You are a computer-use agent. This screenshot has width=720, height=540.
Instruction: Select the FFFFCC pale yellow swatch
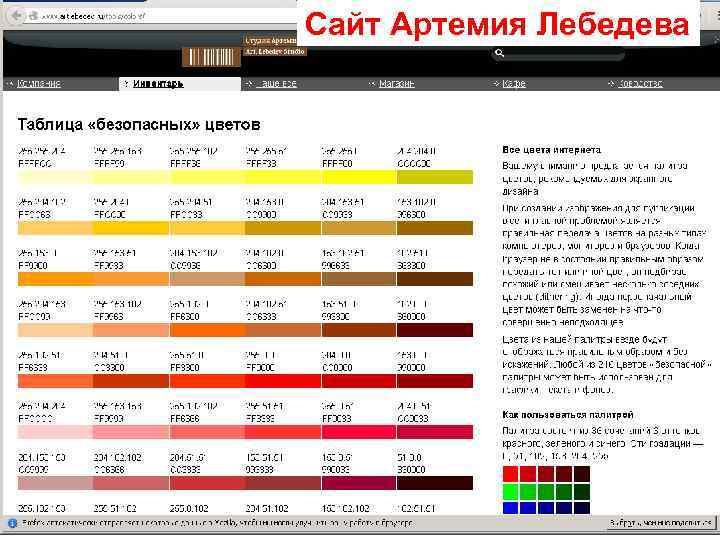(55, 177)
